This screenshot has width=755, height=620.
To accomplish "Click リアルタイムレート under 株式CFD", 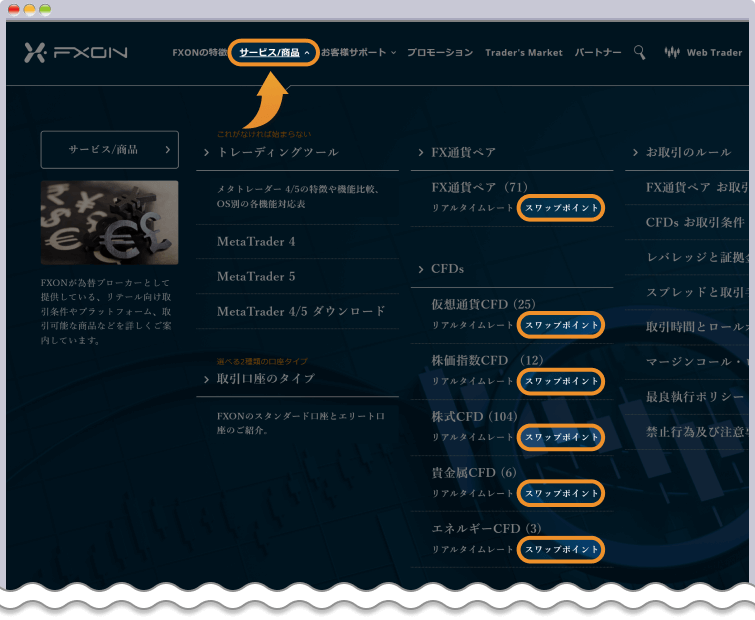I will (x=472, y=437).
